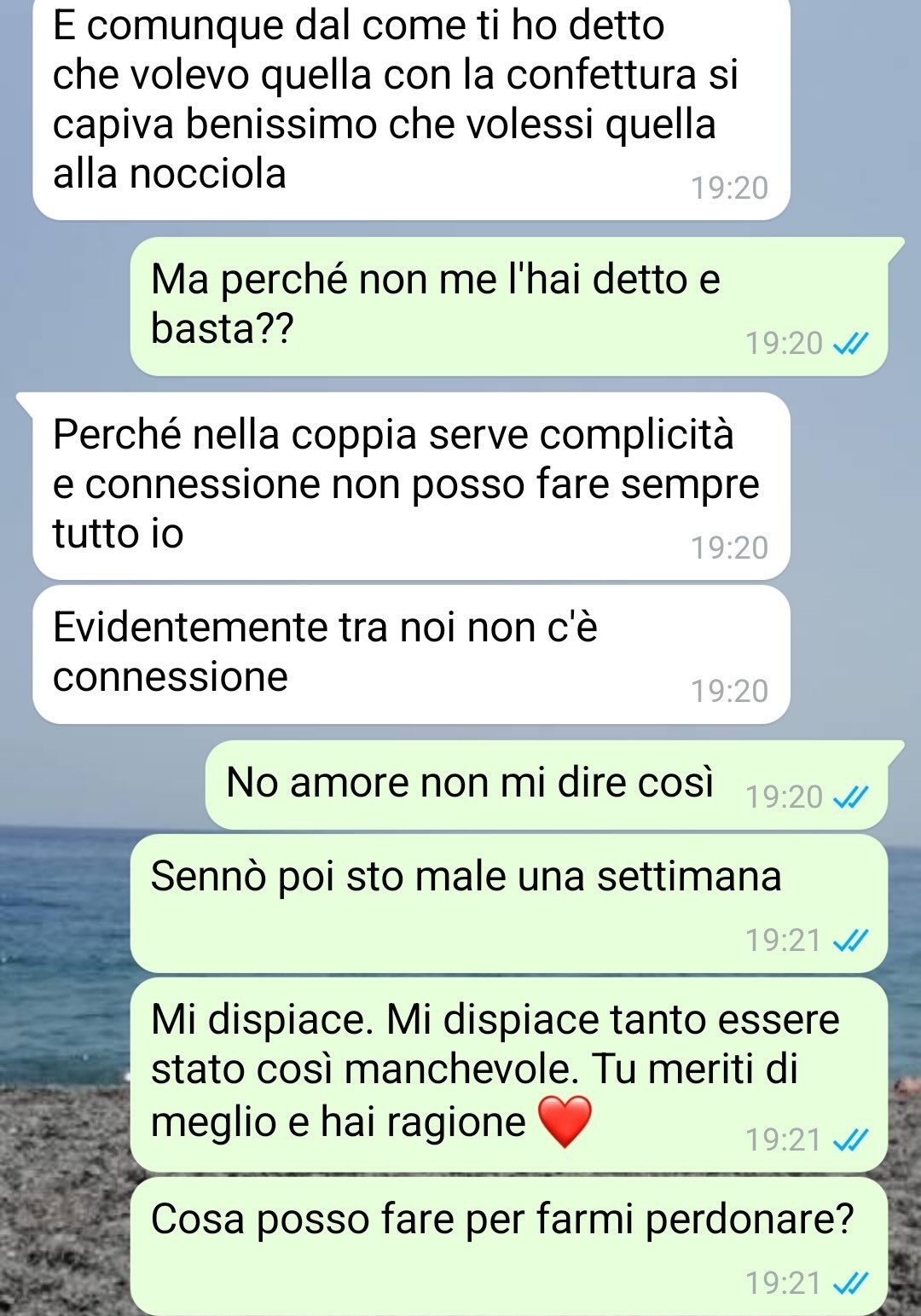Tap the red heart emoji in message
This screenshot has height=1316, width=921.
[x=565, y=1122]
